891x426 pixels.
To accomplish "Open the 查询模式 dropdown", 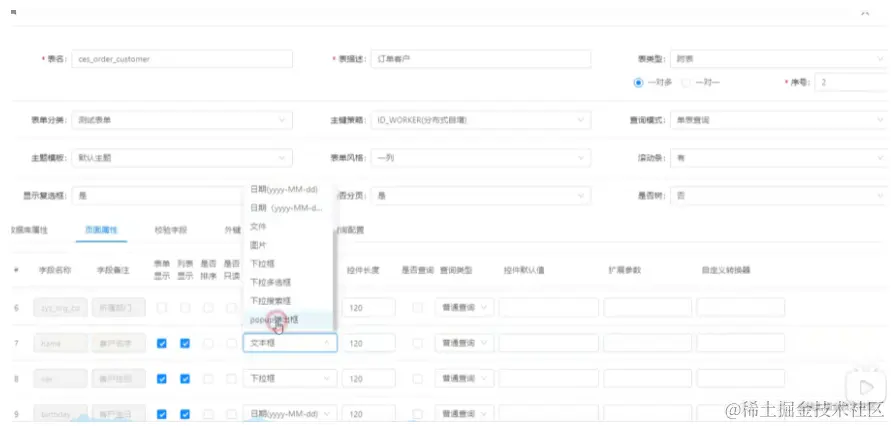I will (779, 120).
